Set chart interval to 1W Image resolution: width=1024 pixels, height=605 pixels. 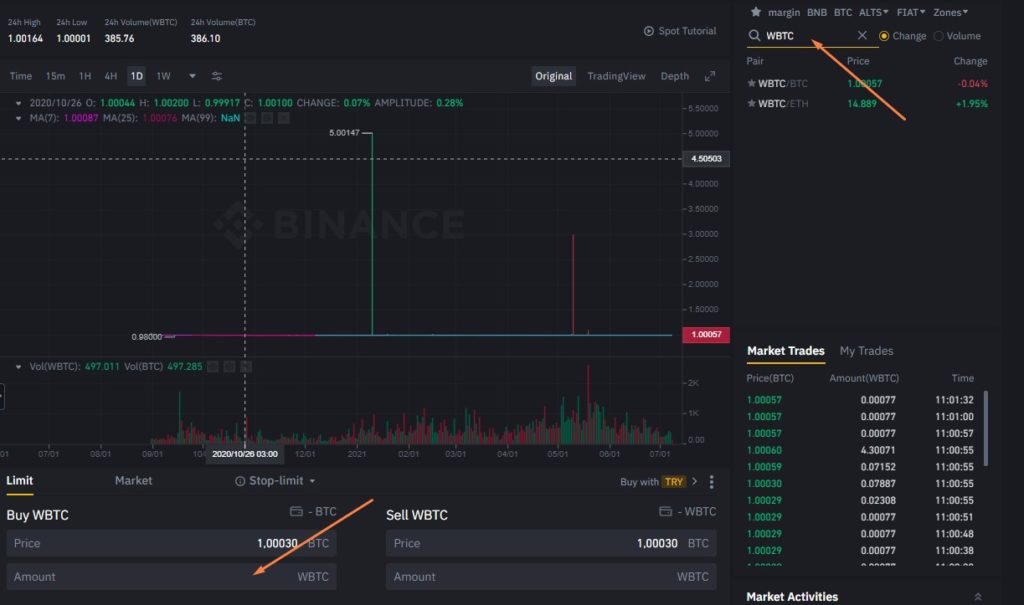pos(163,76)
